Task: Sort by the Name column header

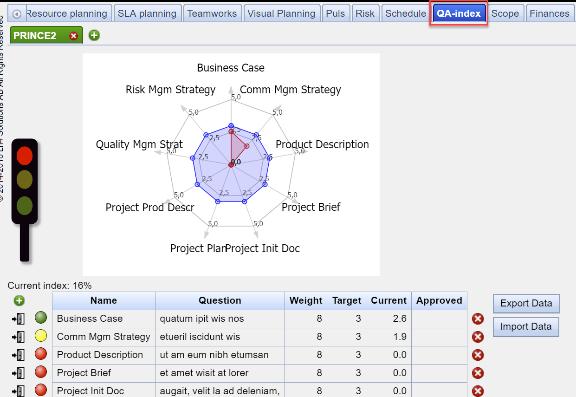Action: click(104, 301)
